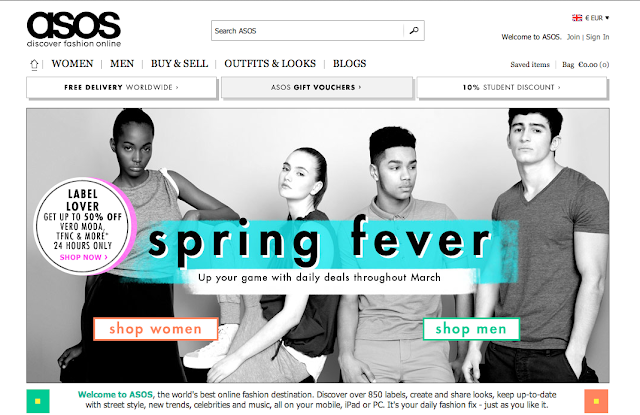The height and width of the screenshot is (415, 640).
Task: Open the MEN menu
Action: (122, 64)
